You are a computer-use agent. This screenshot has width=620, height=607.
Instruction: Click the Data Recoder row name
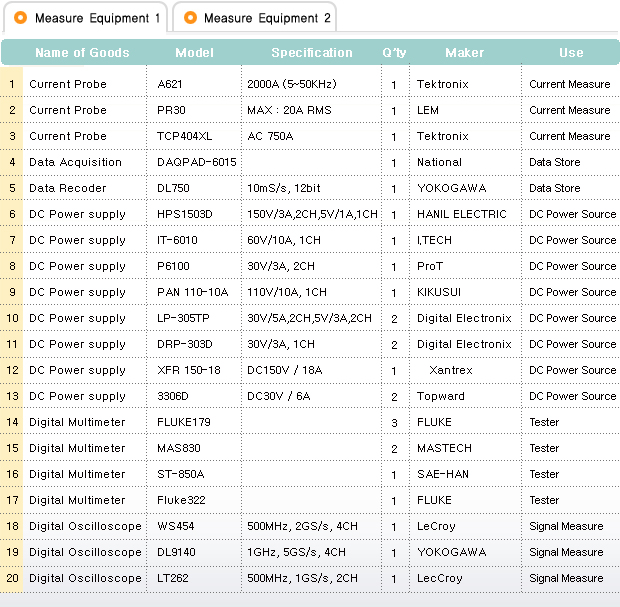68,188
